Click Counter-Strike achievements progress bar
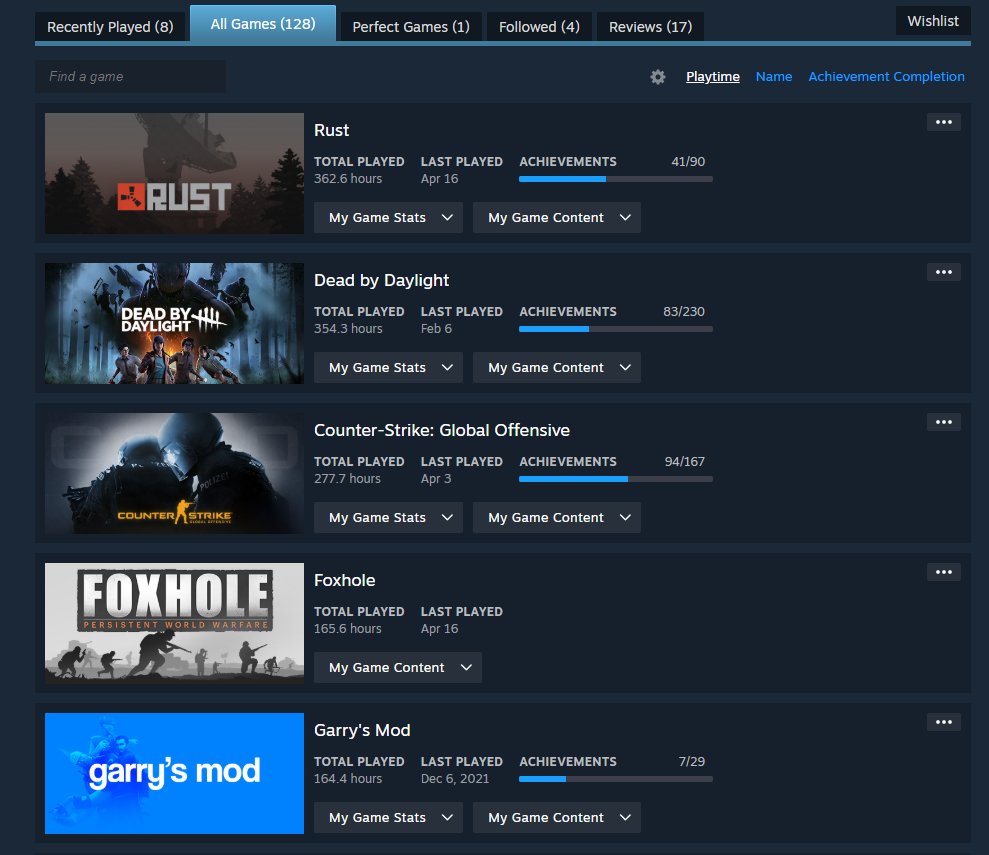This screenshot has height=855, width=989. (x=616, y=479)
